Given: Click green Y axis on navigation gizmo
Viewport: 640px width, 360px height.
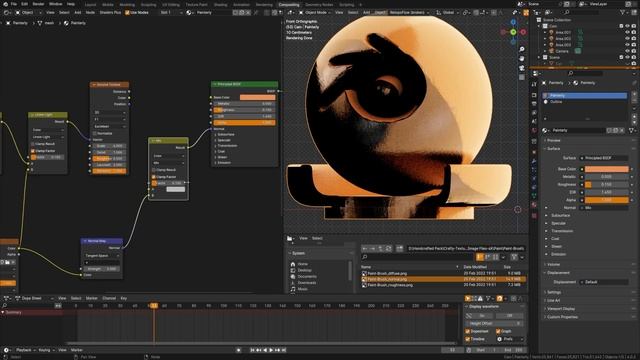Looking at the screenshot, I should point(513,32).
